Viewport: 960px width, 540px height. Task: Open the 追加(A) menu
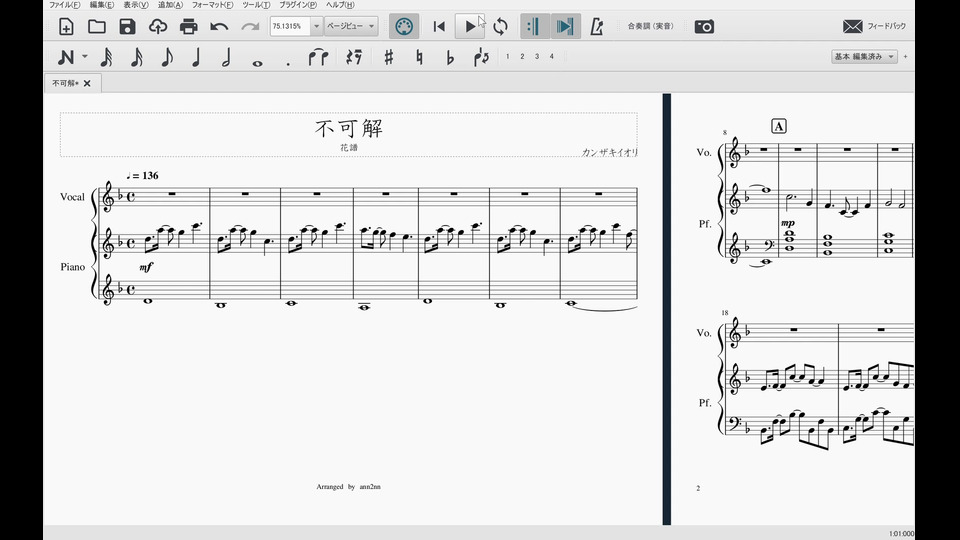(x=170, y=5)
